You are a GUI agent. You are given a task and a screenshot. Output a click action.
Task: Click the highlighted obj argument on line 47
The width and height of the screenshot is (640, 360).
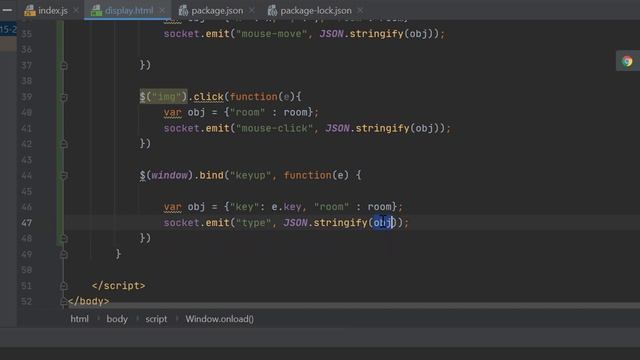pyautogui.click(x=383, y=223)
